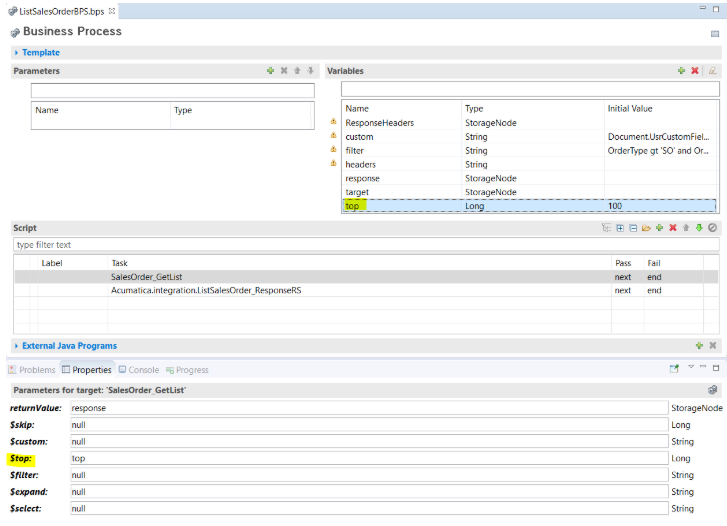Screen dimensions: 727x526
Task: Click pin properties icon in Properties view
Action: pyautogui.click(x=674, y=369)
